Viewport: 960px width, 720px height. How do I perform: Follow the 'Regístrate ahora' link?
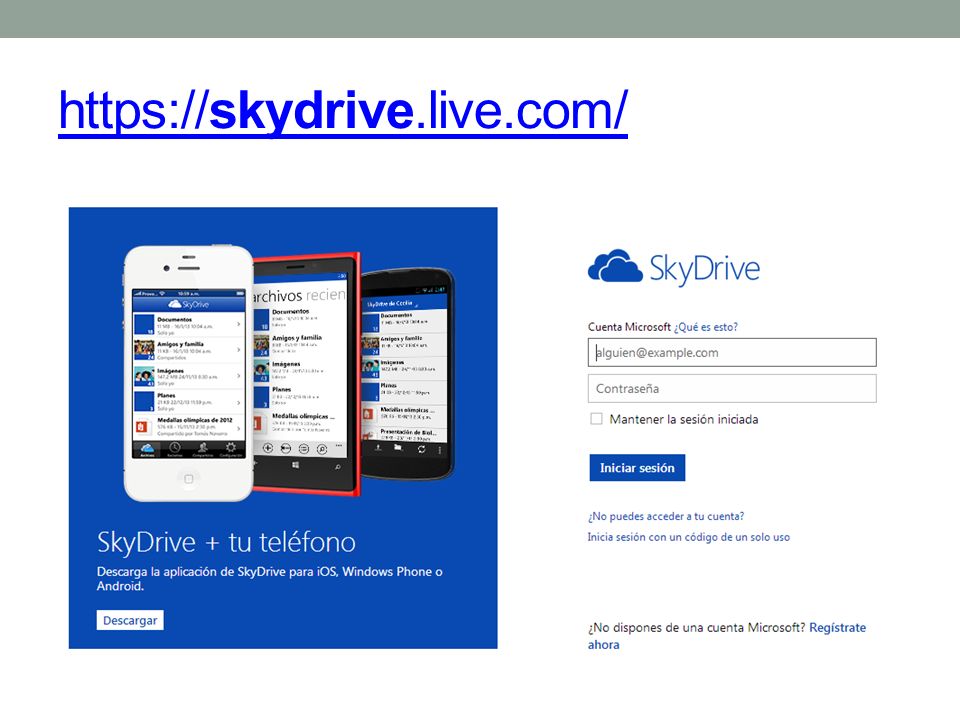coord(837,628)
